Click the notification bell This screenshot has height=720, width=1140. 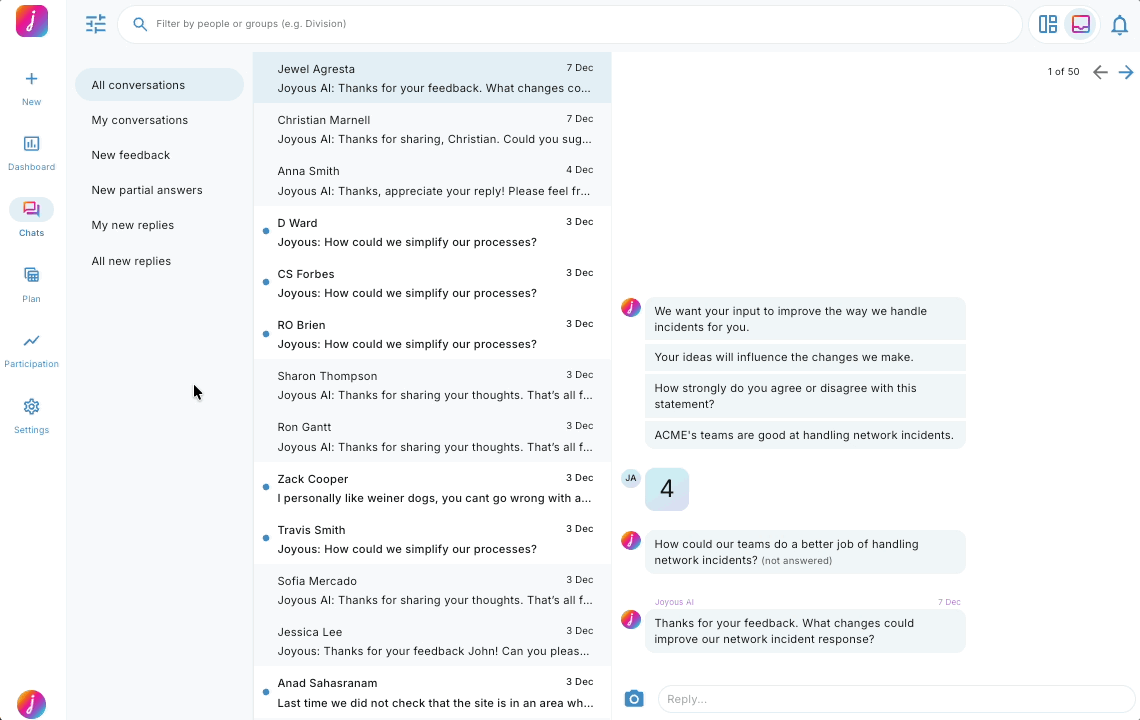click(x=1120, y=25)
